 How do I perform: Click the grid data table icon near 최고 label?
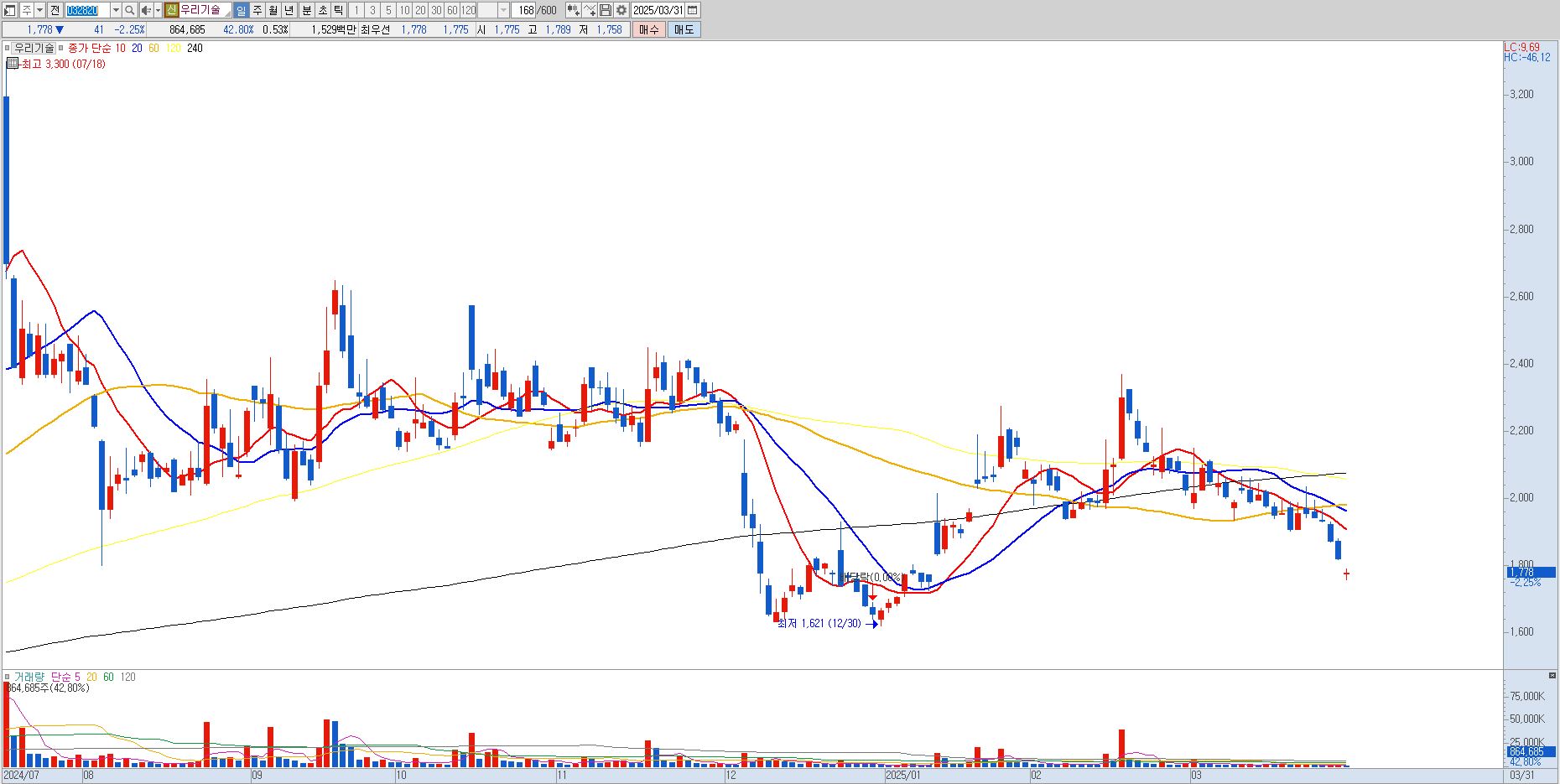coord(13,64)
